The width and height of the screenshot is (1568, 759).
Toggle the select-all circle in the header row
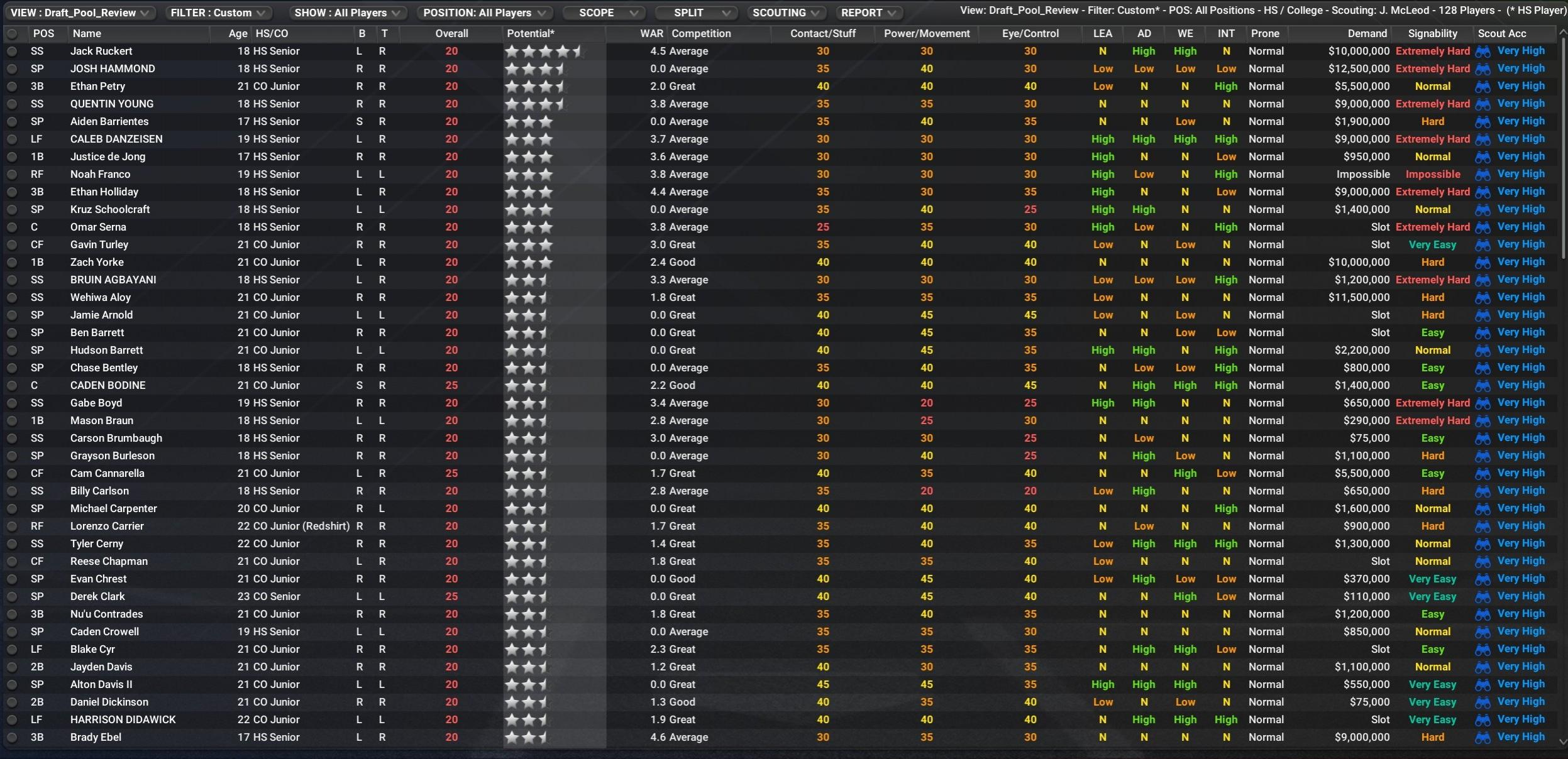[13, 33]
